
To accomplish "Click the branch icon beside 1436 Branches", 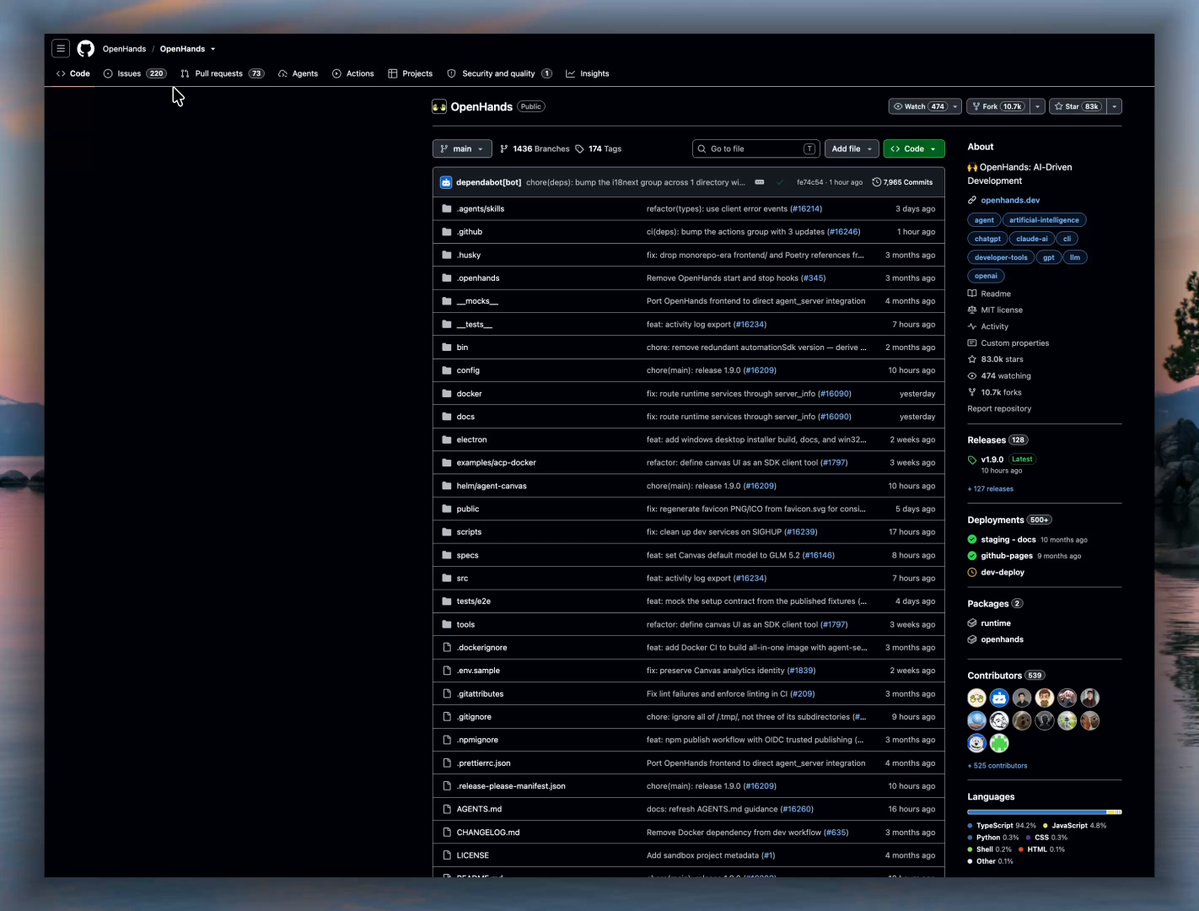I will (504, 149).
